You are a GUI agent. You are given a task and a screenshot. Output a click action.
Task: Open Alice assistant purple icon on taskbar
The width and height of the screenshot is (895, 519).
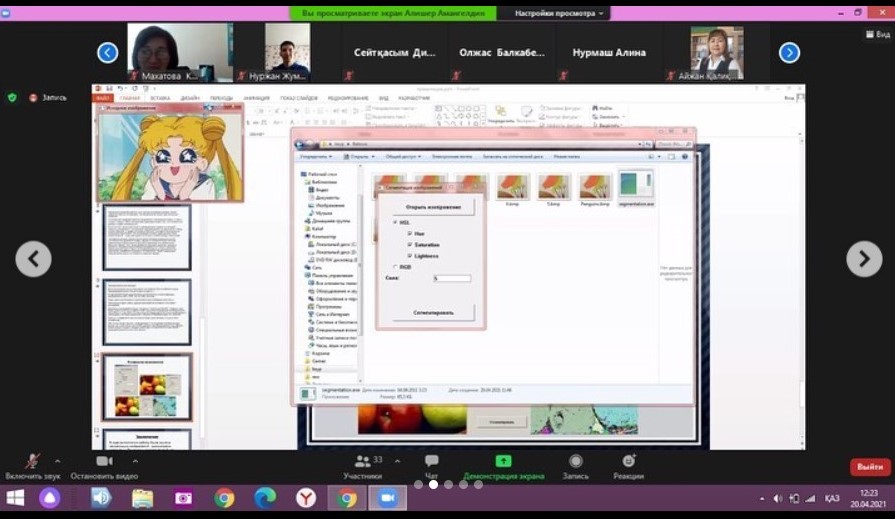pos(50,498)
